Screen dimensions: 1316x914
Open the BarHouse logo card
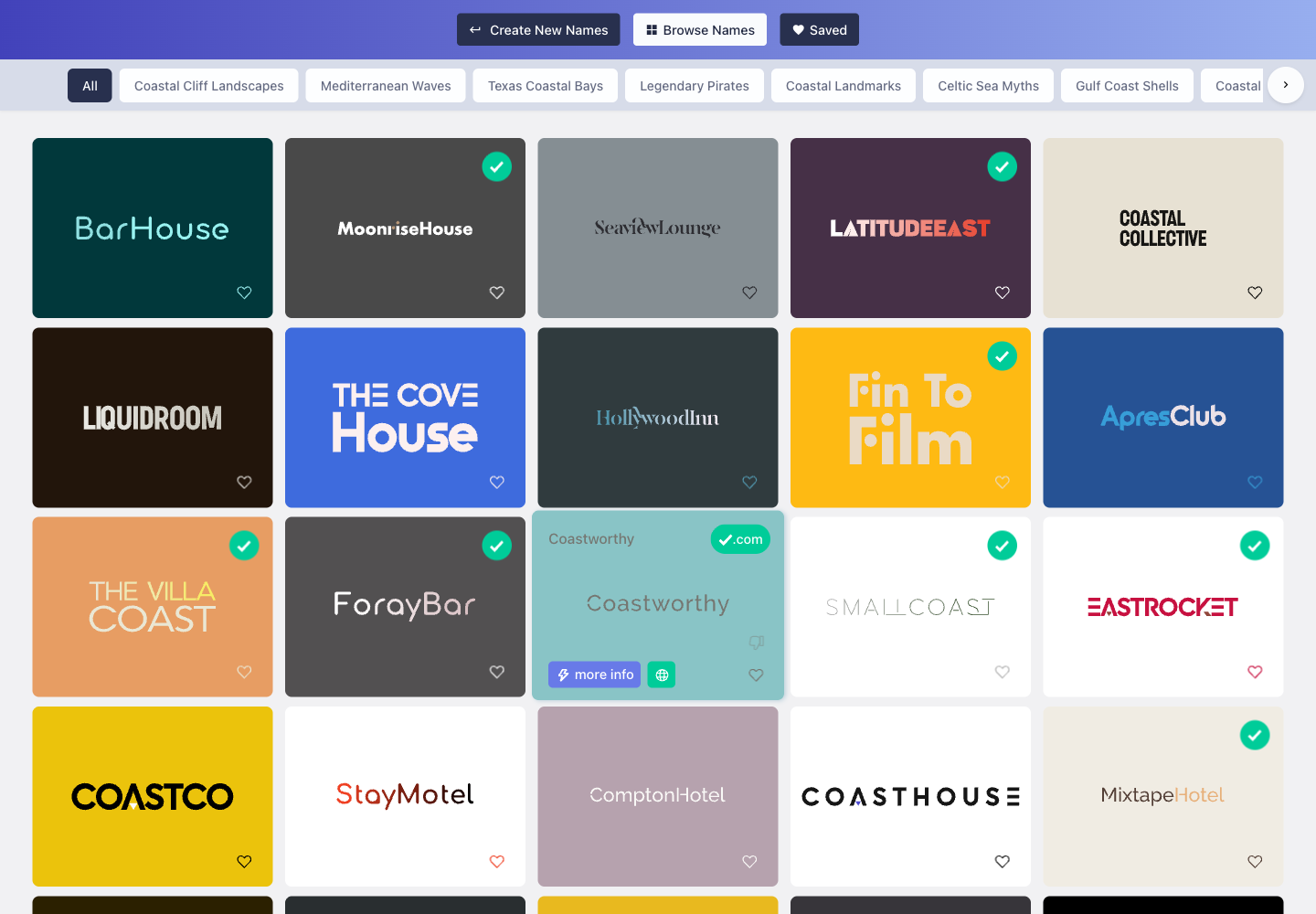coord(153,228)
